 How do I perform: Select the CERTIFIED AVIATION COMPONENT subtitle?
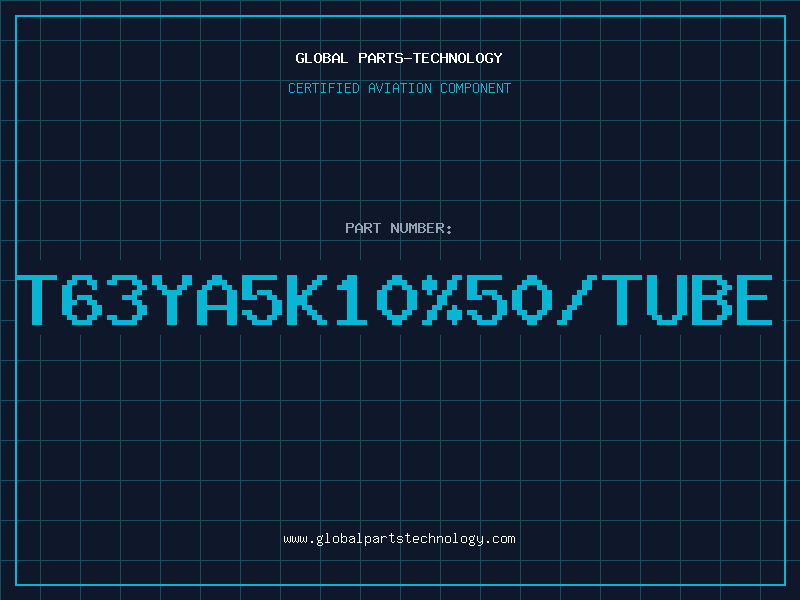point(399,88)
